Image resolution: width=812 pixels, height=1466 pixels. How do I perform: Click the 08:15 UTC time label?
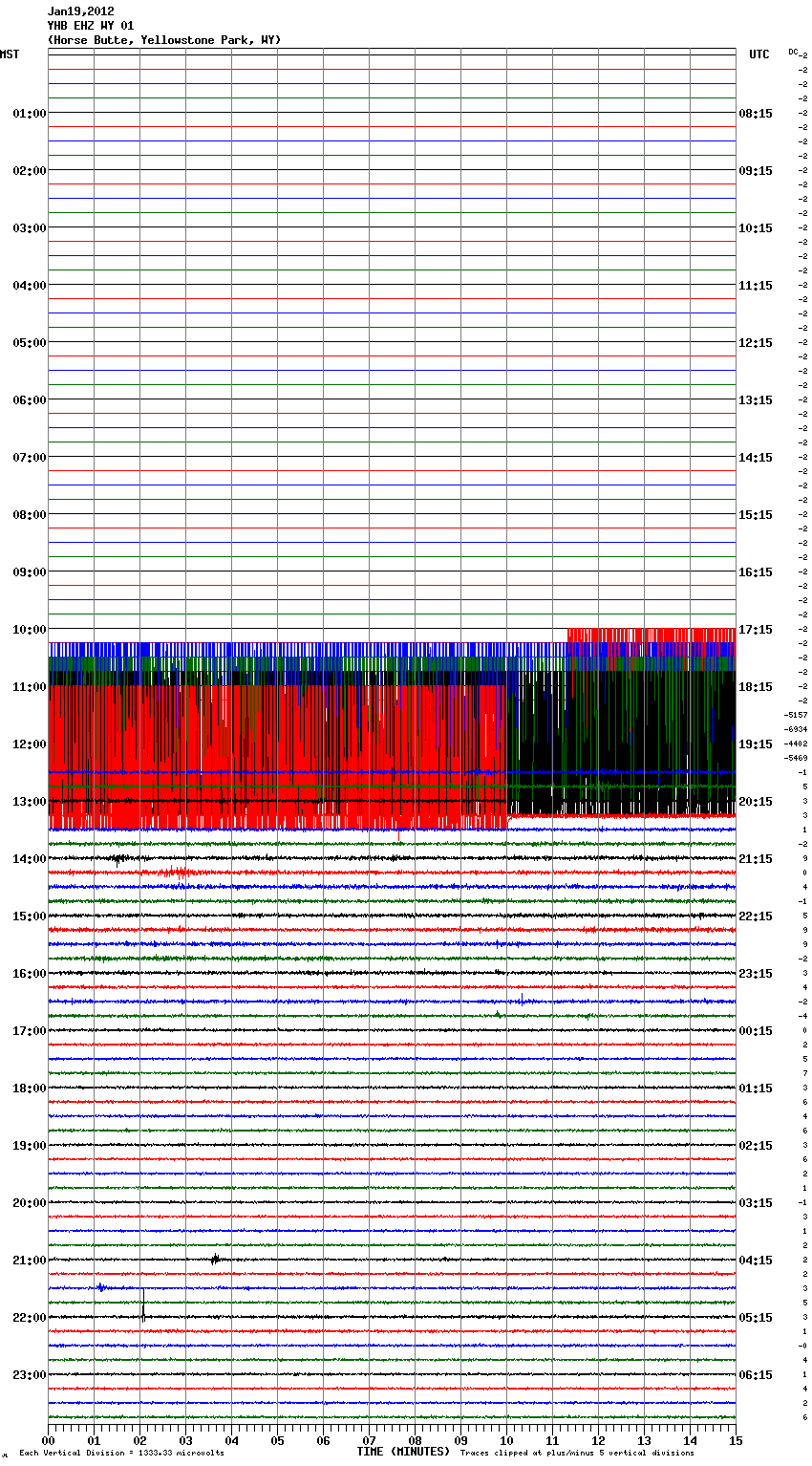click(x=756, y=114)
